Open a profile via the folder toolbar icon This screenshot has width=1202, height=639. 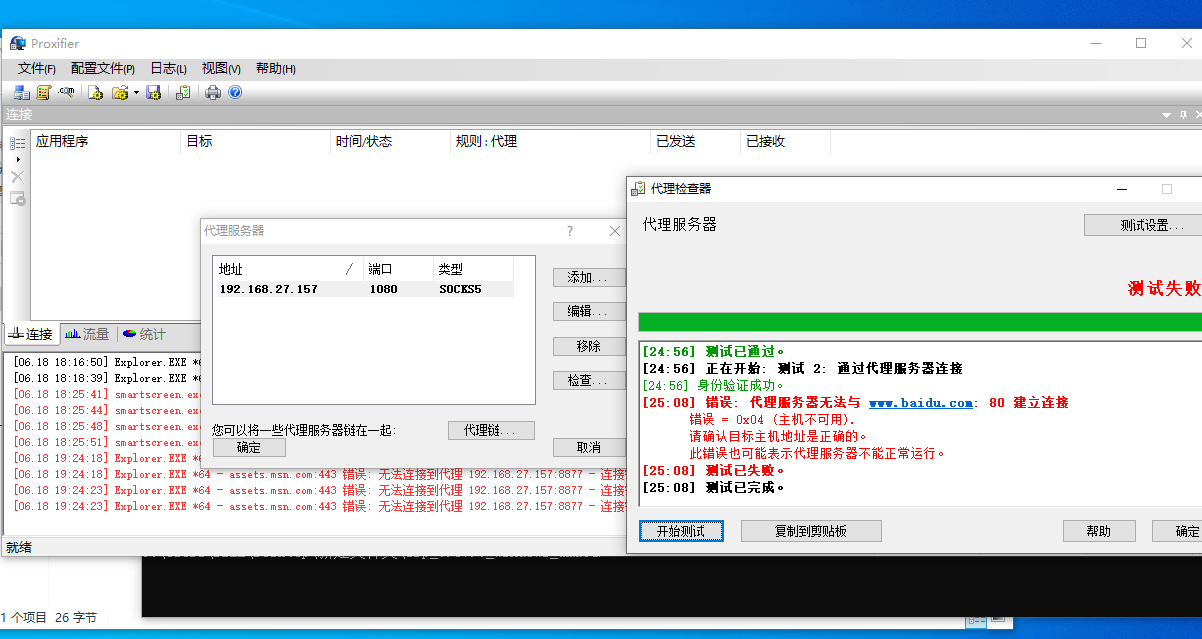[120, 92]
